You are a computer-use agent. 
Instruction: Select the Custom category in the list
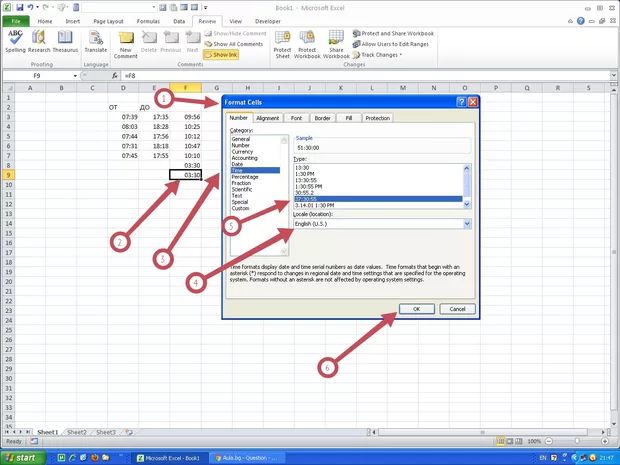point(241,208)
